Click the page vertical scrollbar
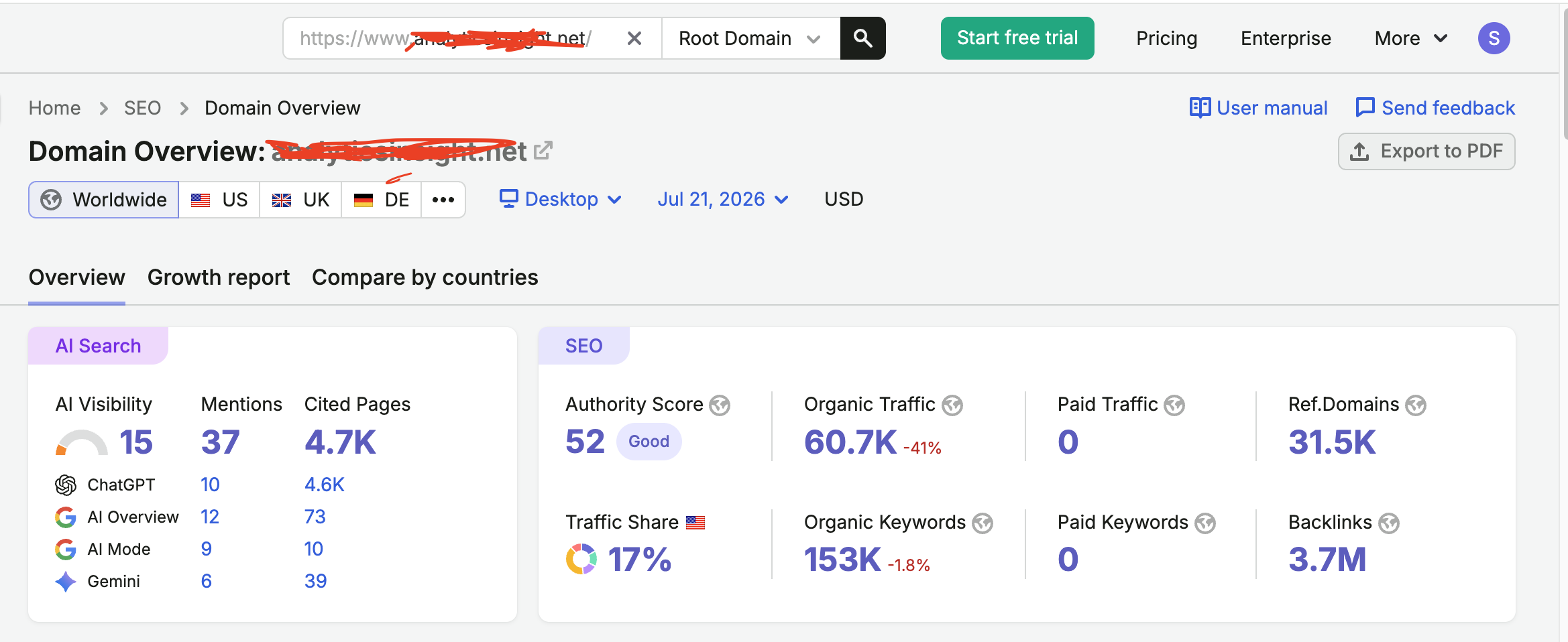This screenshot has width=1568, height=642. tap(1565, 74)
